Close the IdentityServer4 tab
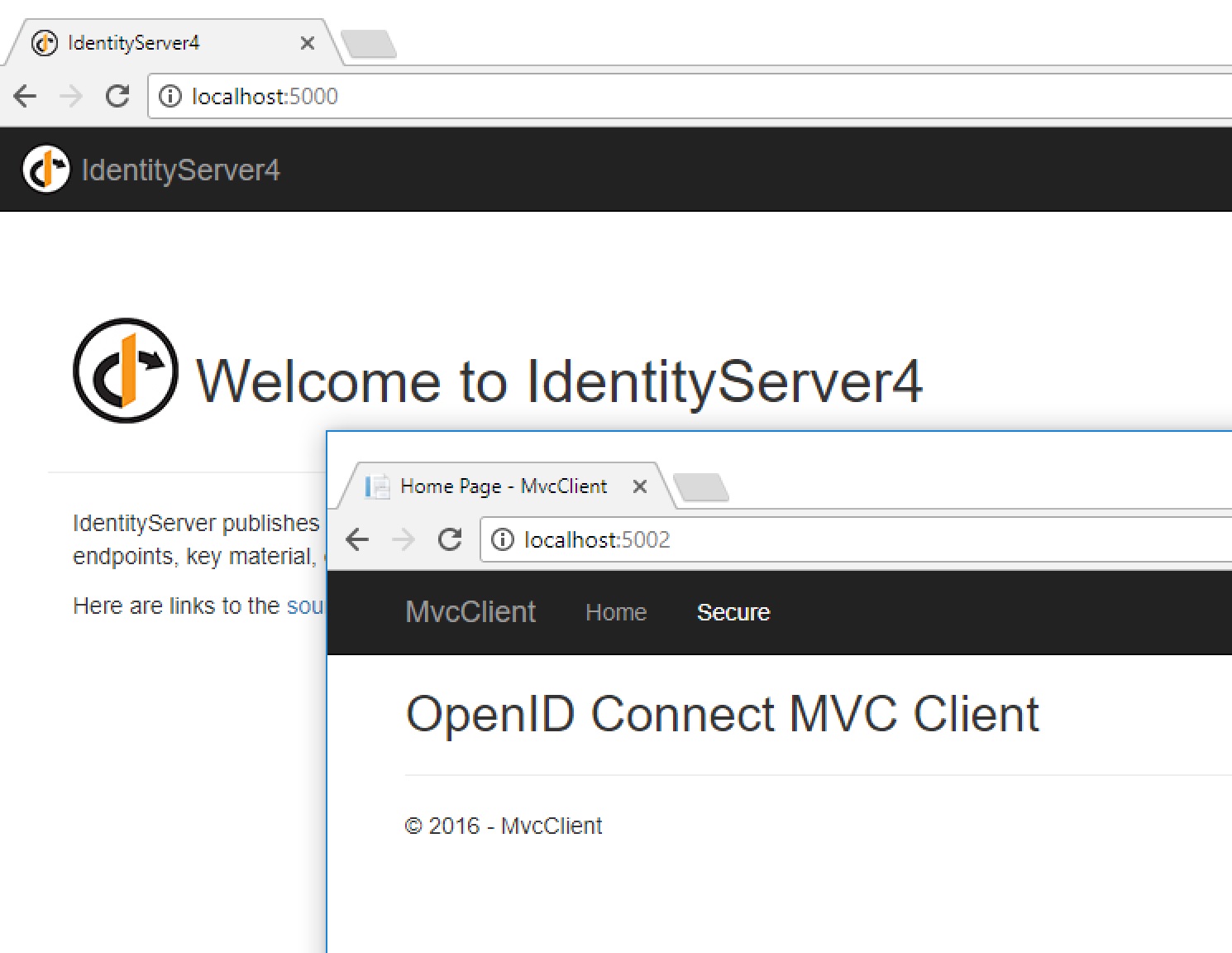1232x953 pixels. coord(308,43)
